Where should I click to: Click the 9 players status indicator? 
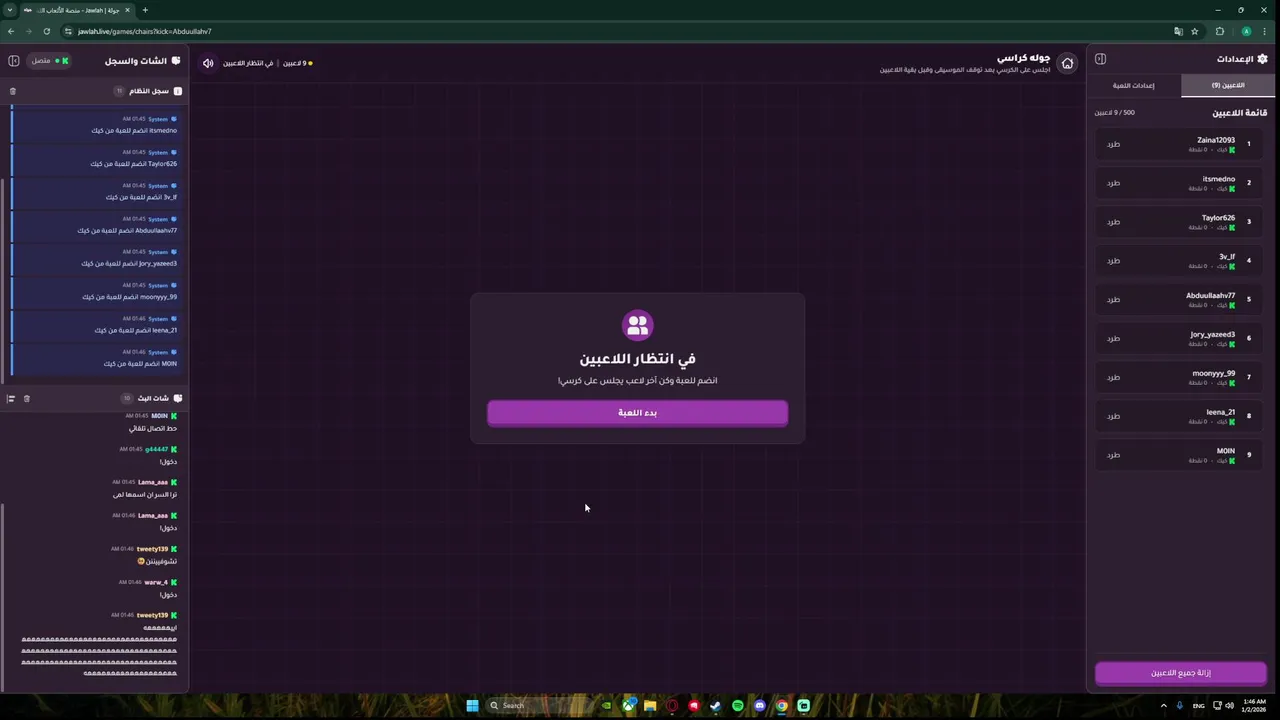298,63
